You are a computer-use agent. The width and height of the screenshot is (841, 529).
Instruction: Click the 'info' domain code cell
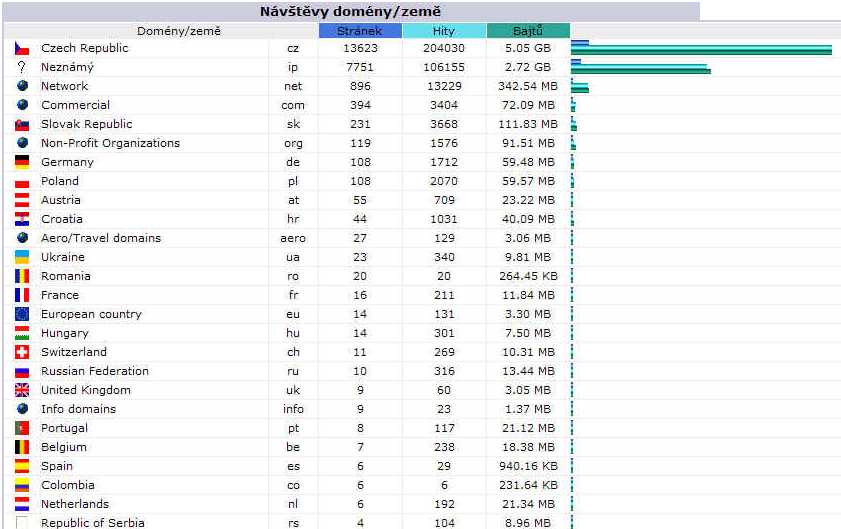point(293,409)
